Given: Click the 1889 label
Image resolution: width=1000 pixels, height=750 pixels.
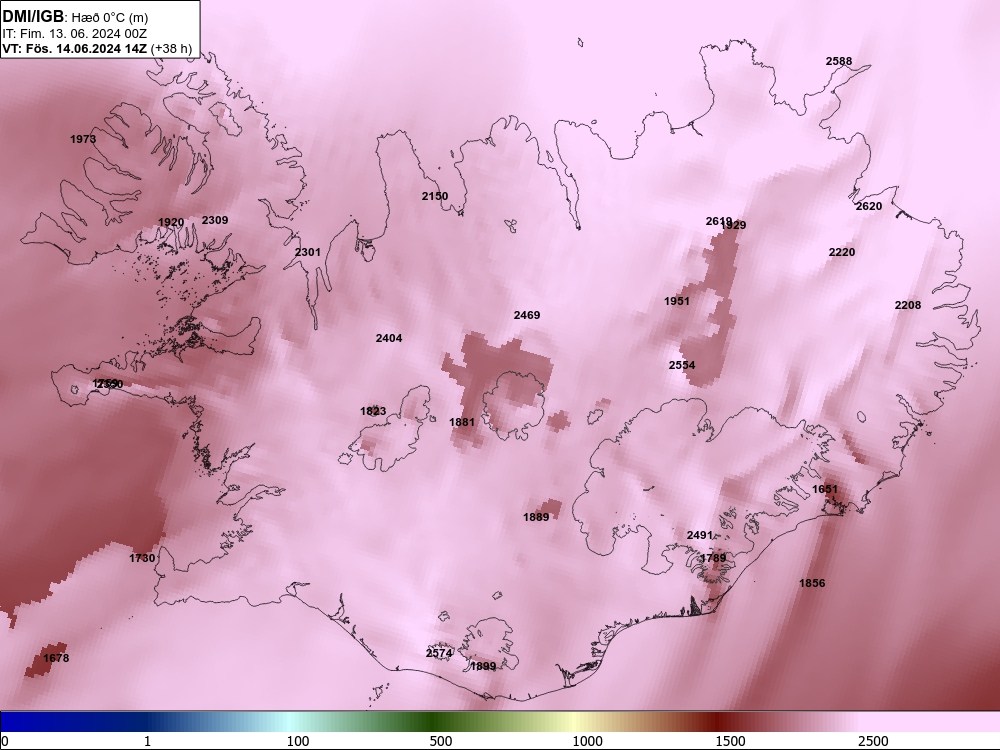Looking at the screenshot, I should coord(536,517).
